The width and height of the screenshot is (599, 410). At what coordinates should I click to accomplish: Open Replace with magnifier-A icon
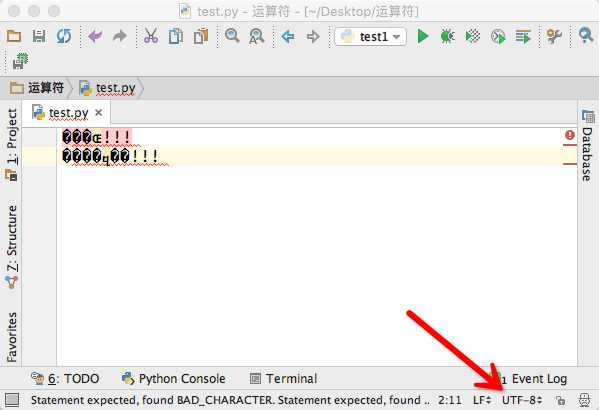[x=256, y=37]
